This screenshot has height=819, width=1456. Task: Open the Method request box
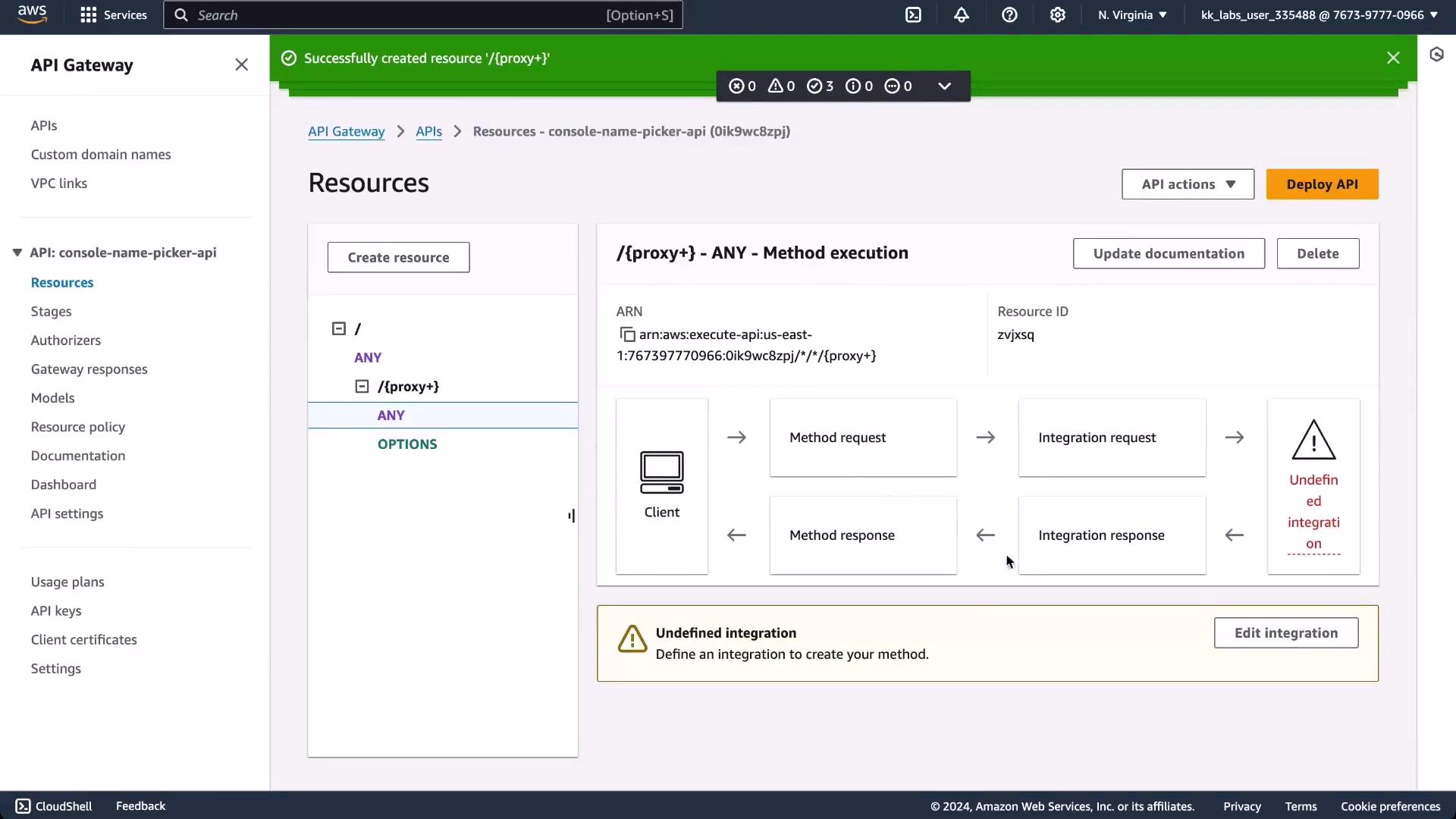[x=863, y=438]
